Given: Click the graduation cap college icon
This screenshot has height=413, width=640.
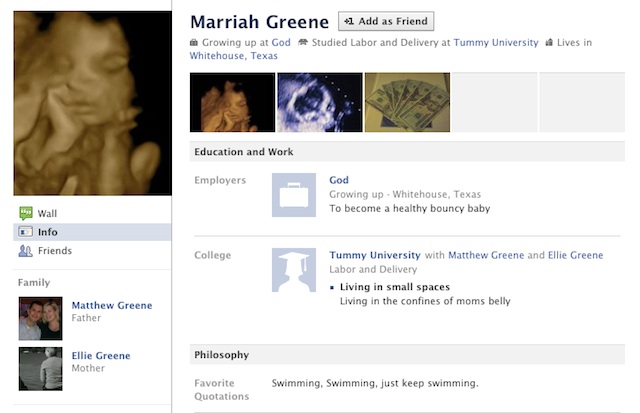Looking at the screenshot, I should [x=294, y=270].
